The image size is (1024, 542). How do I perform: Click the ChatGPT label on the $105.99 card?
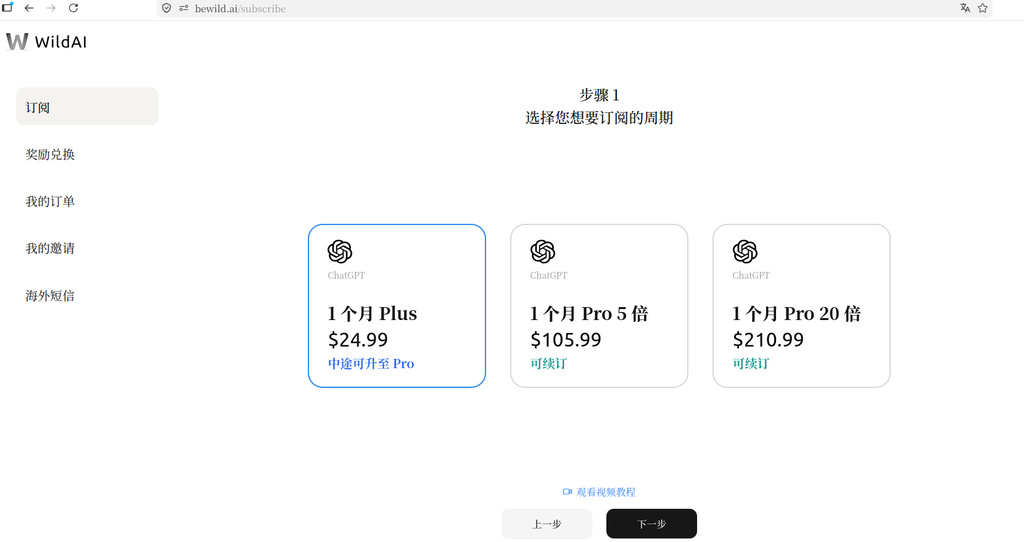549,276
